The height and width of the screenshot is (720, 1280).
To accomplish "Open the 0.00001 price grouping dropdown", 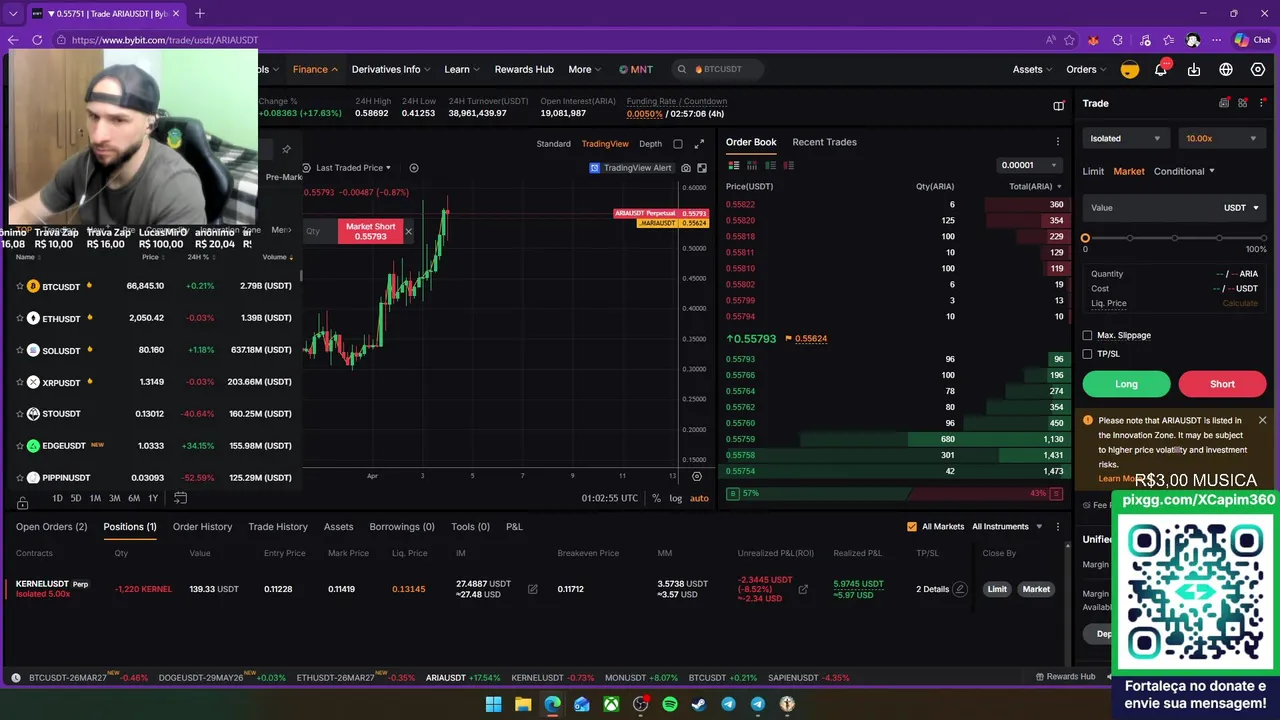I will click(x=1029, y=165).
